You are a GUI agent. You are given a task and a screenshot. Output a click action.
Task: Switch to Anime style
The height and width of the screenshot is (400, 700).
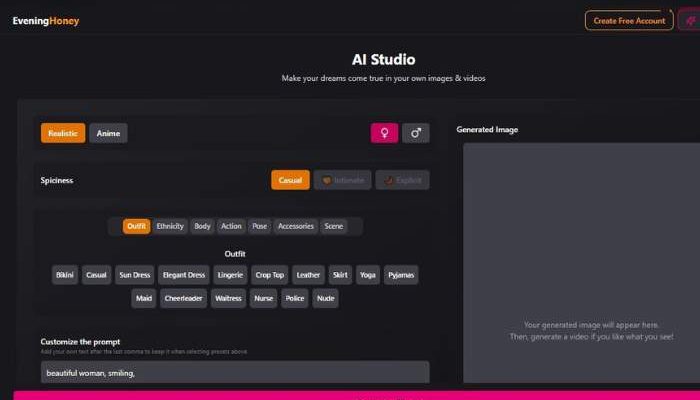pyautogui.click(x=108, y=133)
